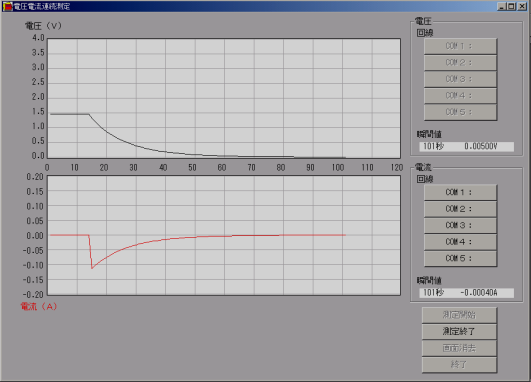Select voltage line COM 3
Image resolution: width=531 pixels, height=382 pixels.
[x=460, y=79]
